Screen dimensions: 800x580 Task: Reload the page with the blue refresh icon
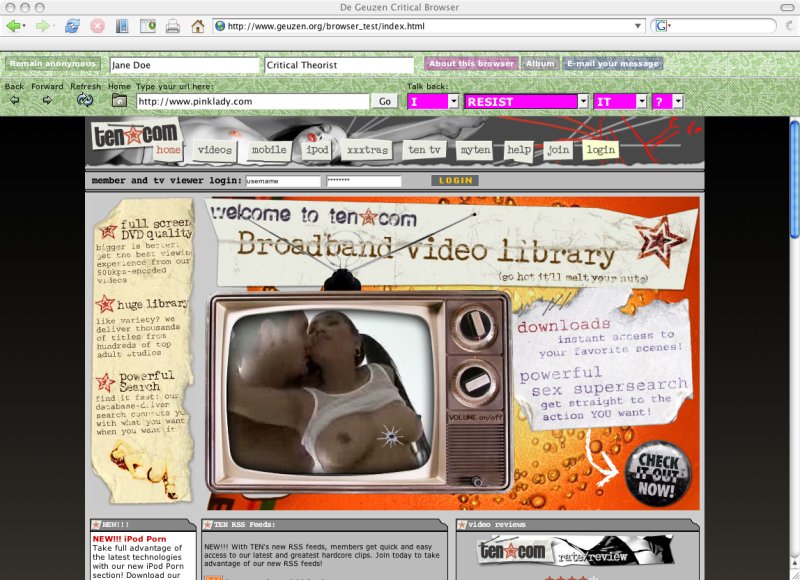[72, 26]
